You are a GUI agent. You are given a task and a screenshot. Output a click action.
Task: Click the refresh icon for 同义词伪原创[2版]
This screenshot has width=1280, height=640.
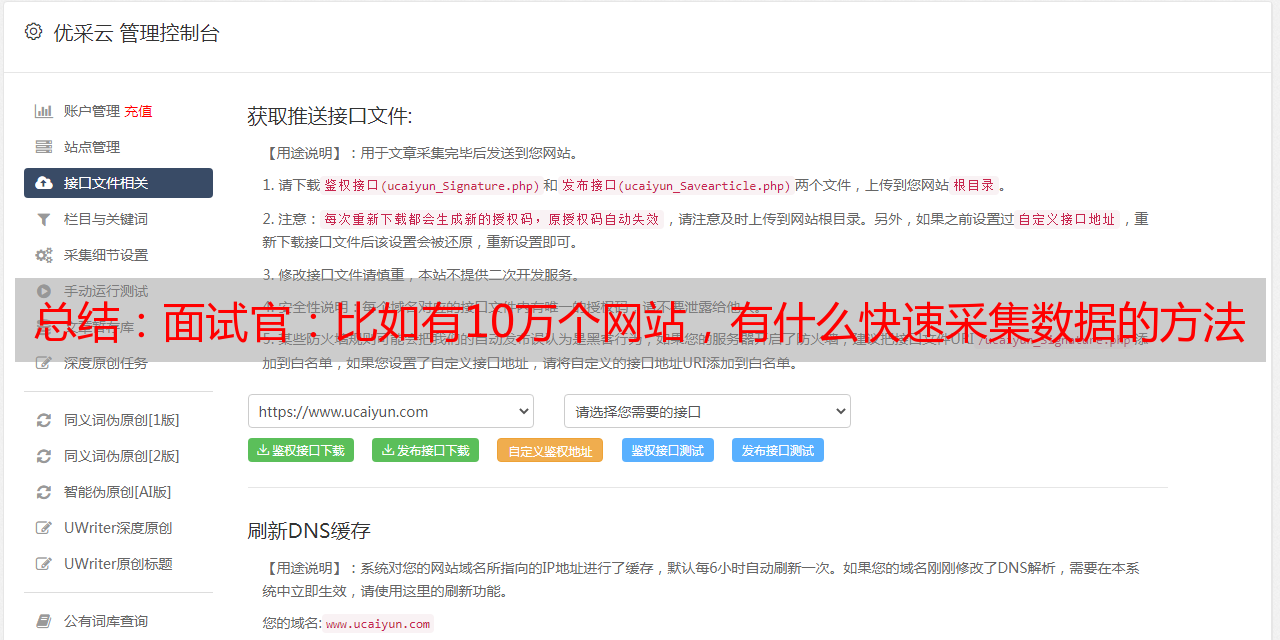click(x=44, y=456)
